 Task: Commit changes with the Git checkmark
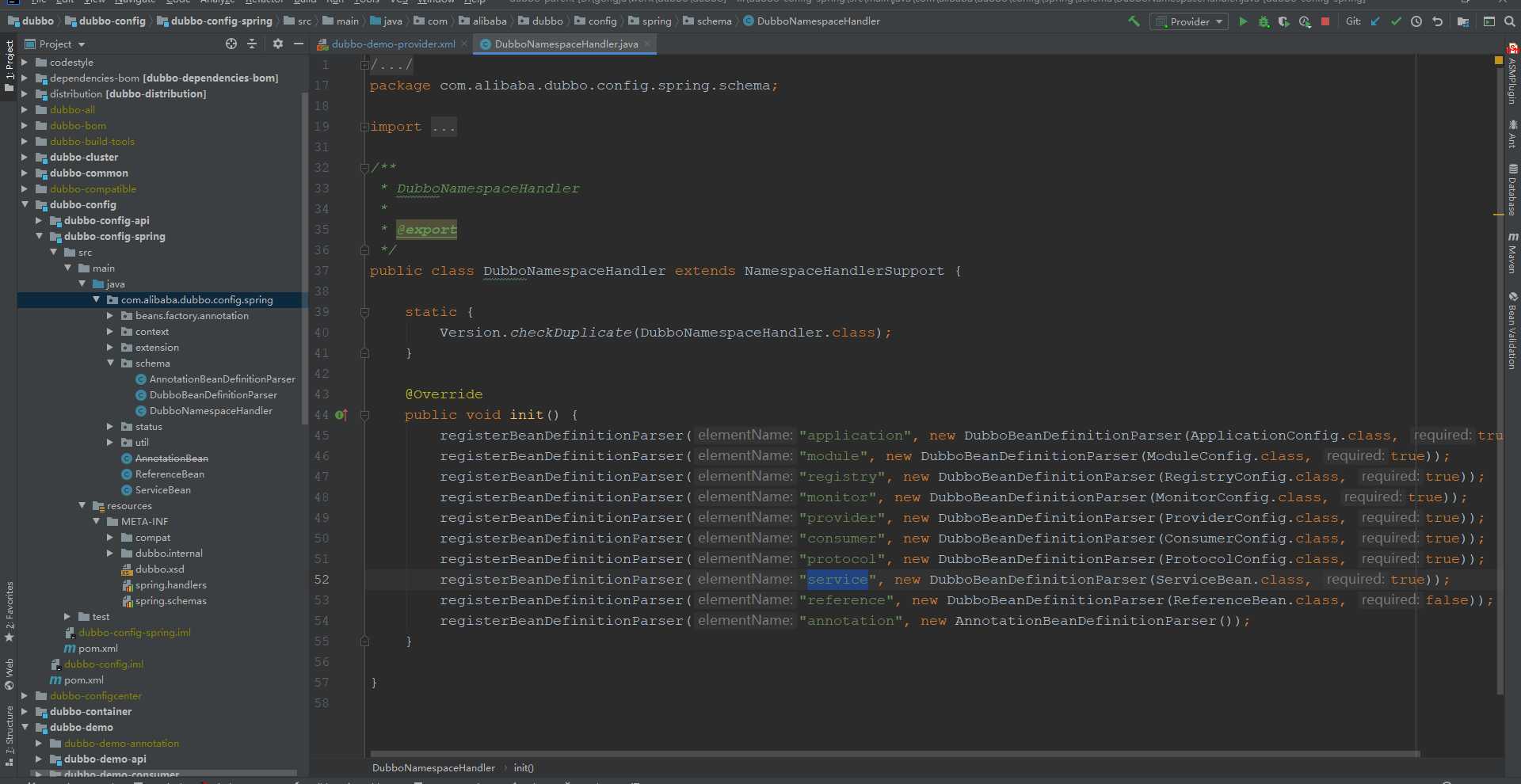point(1396,21)
